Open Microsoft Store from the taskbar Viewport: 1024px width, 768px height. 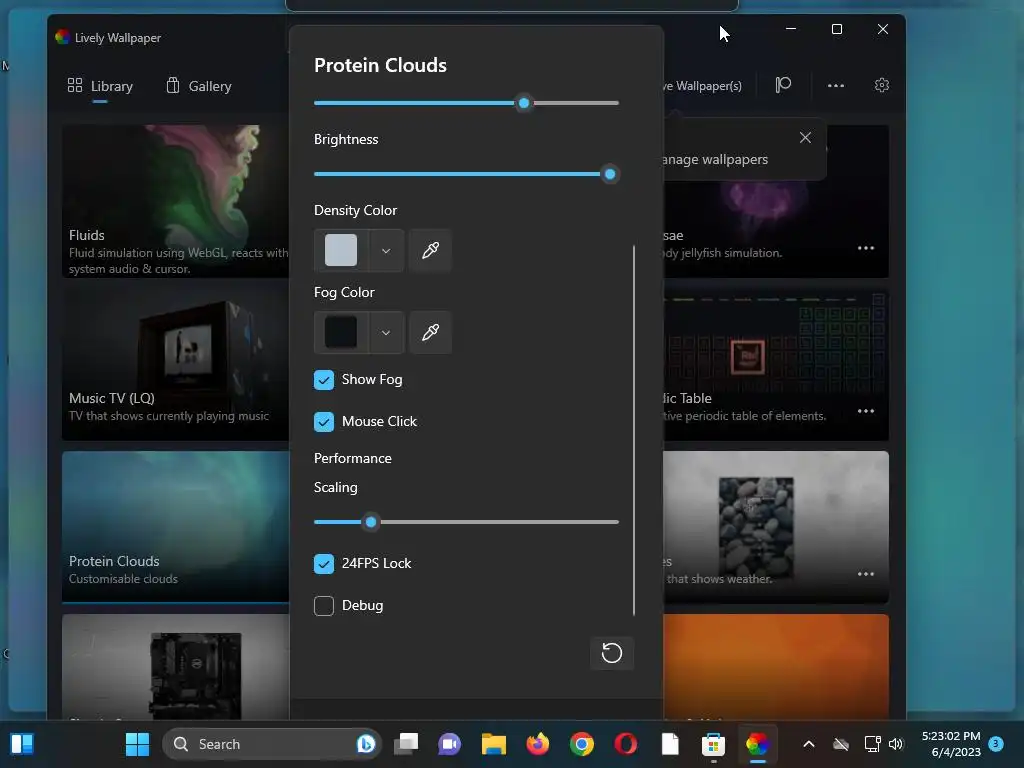(x=713, y=744)
